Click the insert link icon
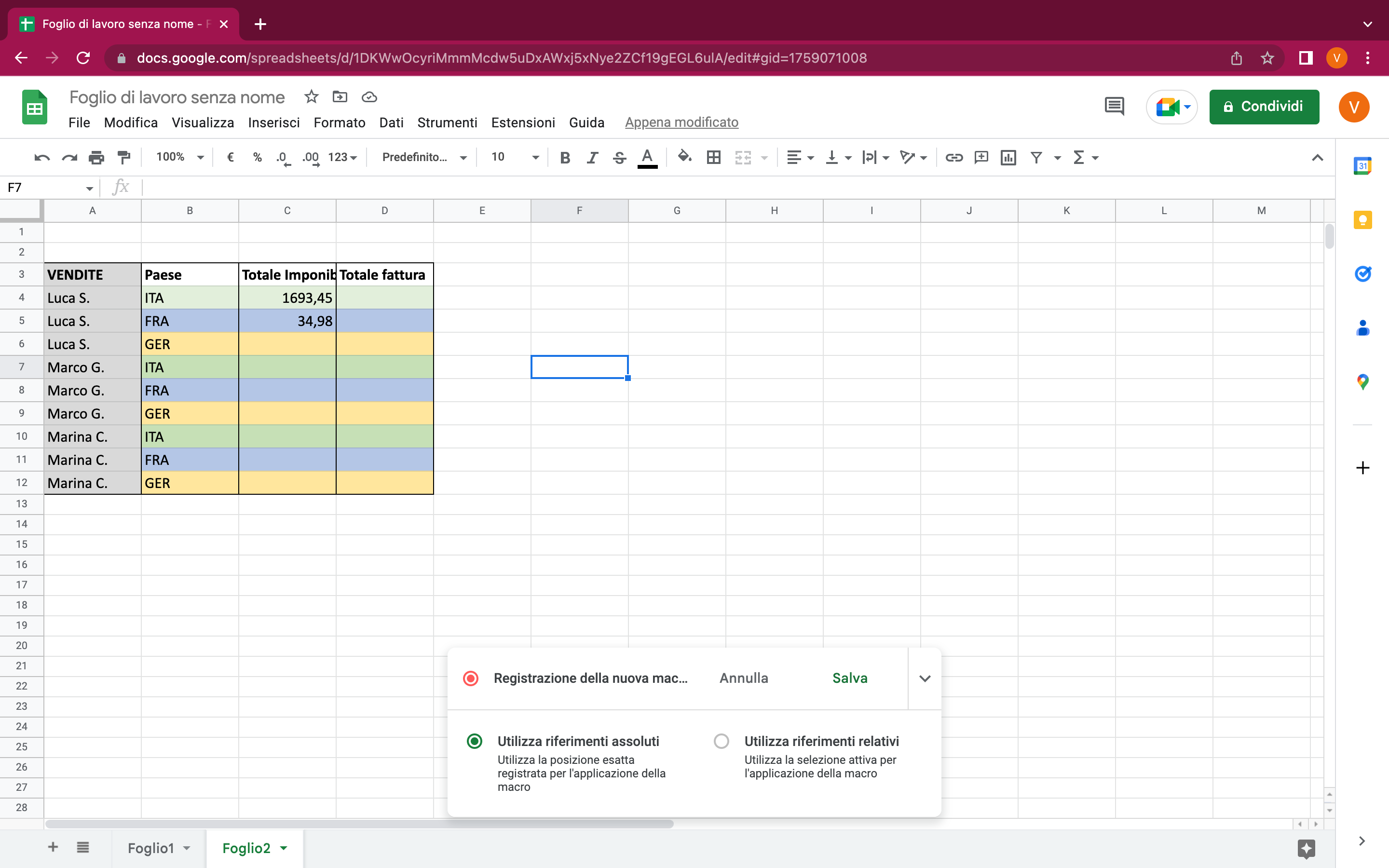This screenshot has width=1389, height=868. (x=953, y=157)
